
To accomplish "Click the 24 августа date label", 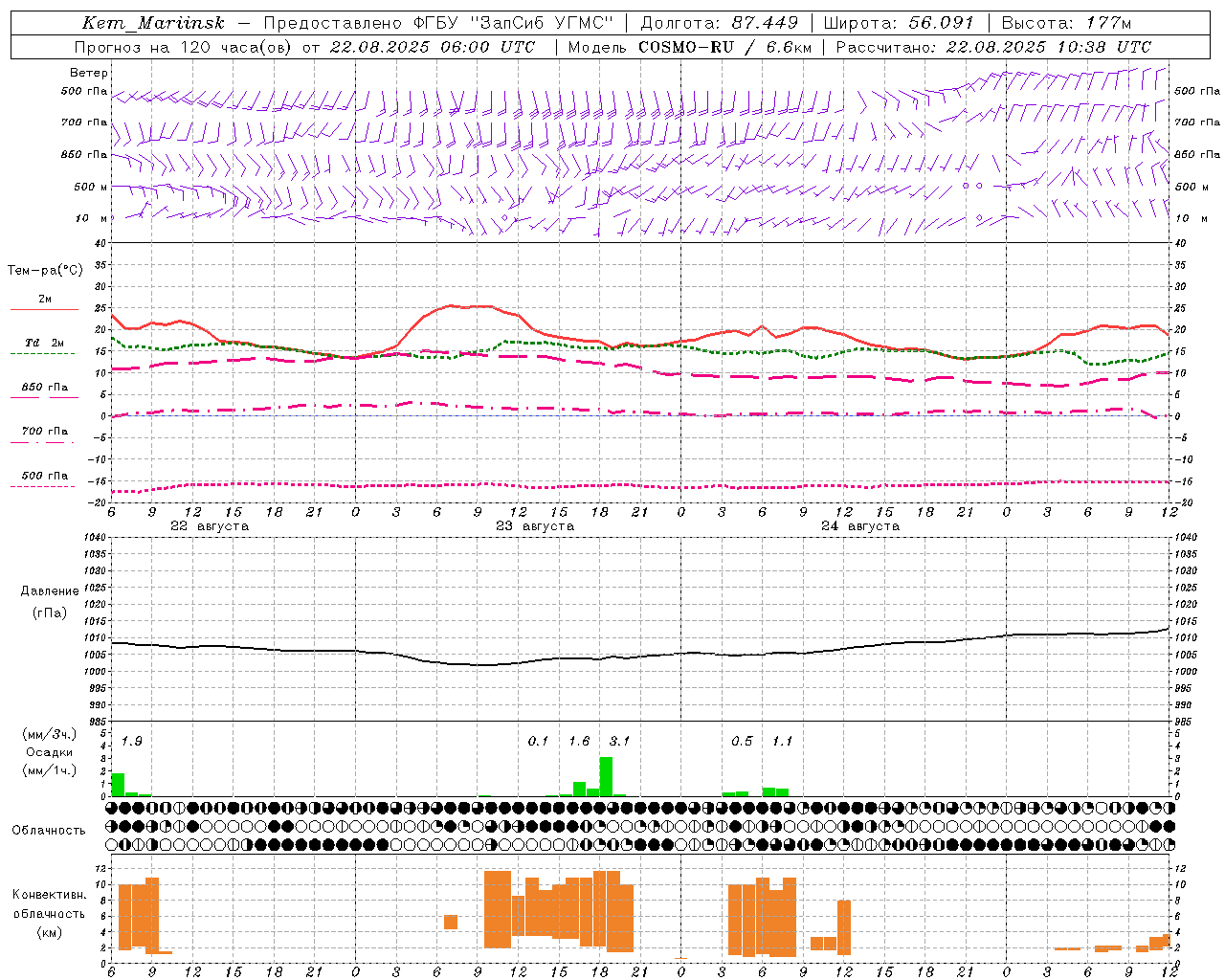I will tap(860, 526).
